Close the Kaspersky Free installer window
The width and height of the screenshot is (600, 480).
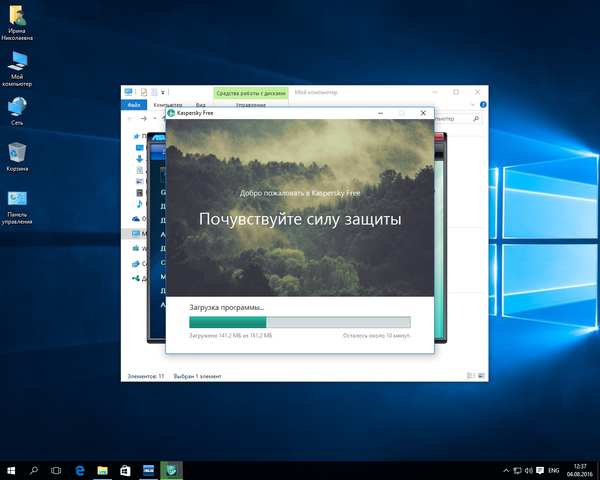(x=423, y=113)
